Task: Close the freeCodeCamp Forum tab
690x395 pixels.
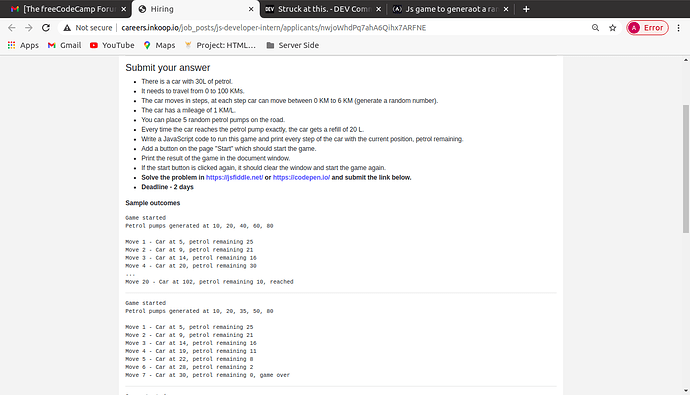Action: click(124, 9)
